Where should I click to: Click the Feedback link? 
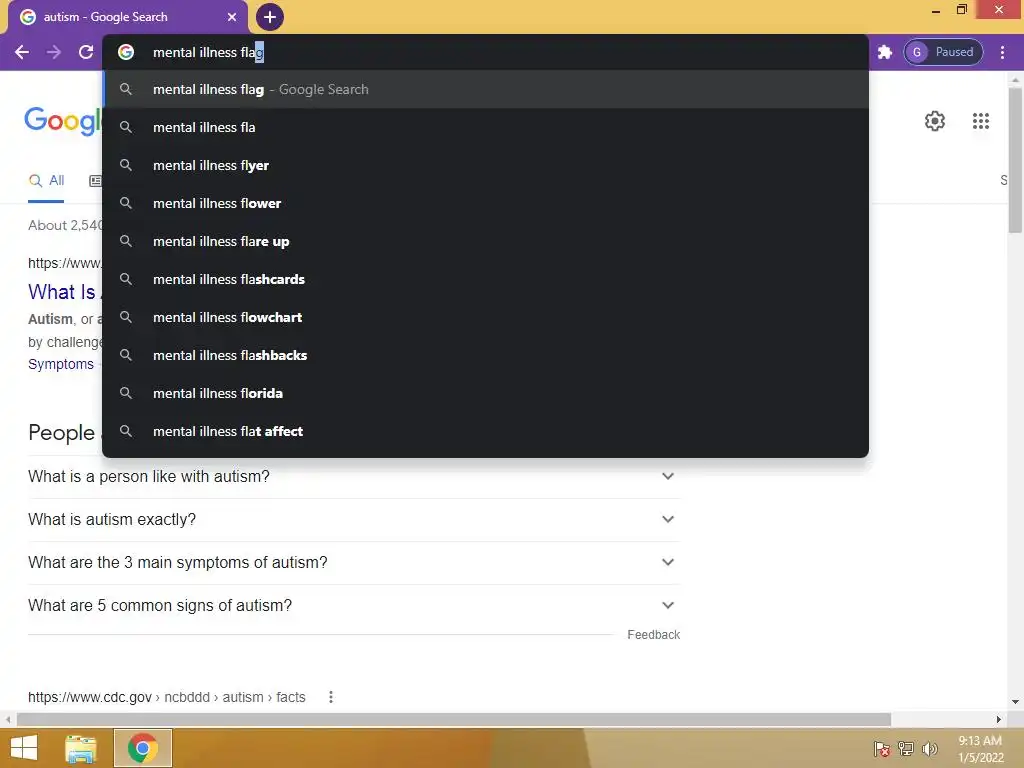(x=653, y=635)
